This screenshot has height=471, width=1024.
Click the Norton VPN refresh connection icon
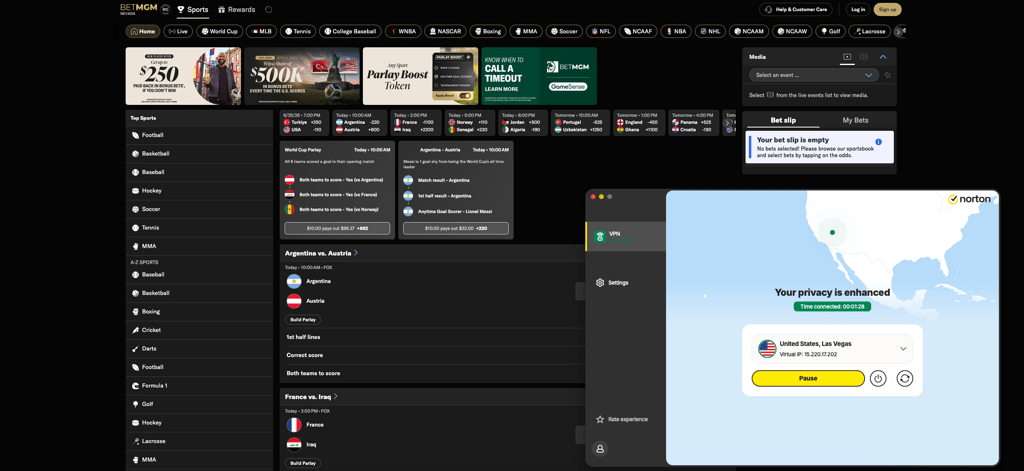click(904, 378)
